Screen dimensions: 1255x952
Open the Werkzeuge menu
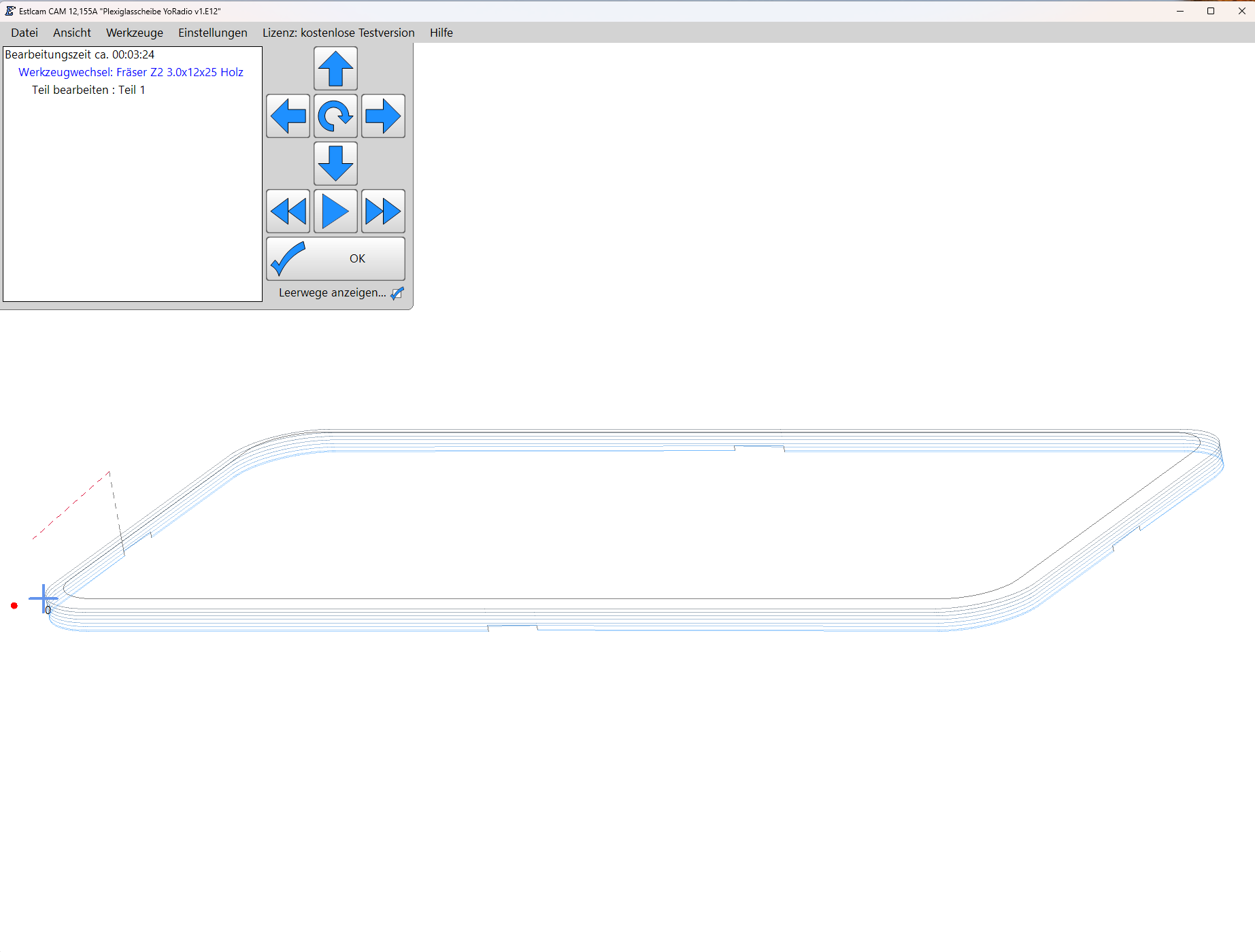135,33
